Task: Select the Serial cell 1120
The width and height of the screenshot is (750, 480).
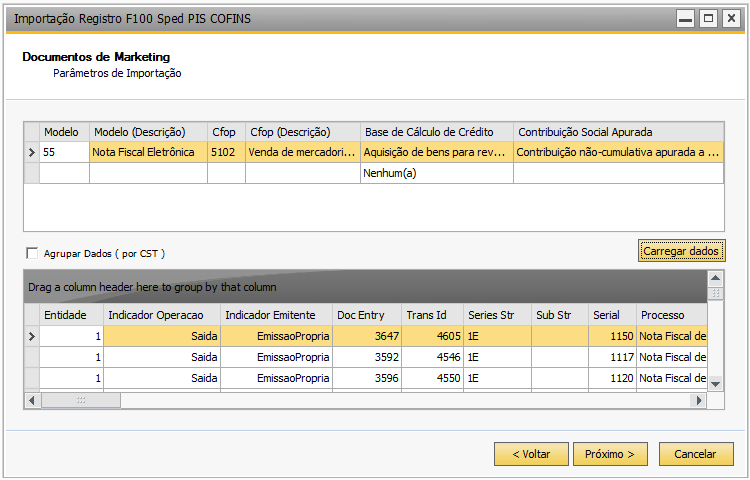Action: point(612,378)
